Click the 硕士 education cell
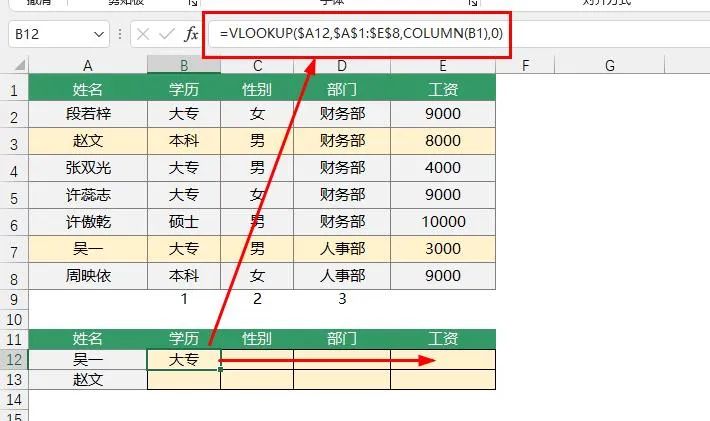The image size is (710, 421). click(184, 222)
